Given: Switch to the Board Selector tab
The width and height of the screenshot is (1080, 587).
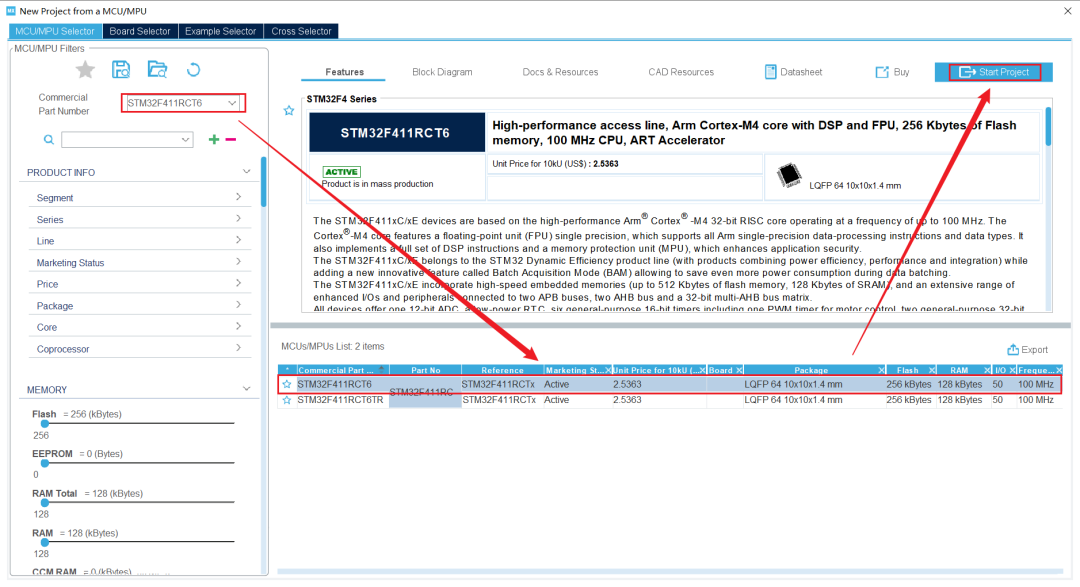Looking at the screenshot, I should coord(140,31).
